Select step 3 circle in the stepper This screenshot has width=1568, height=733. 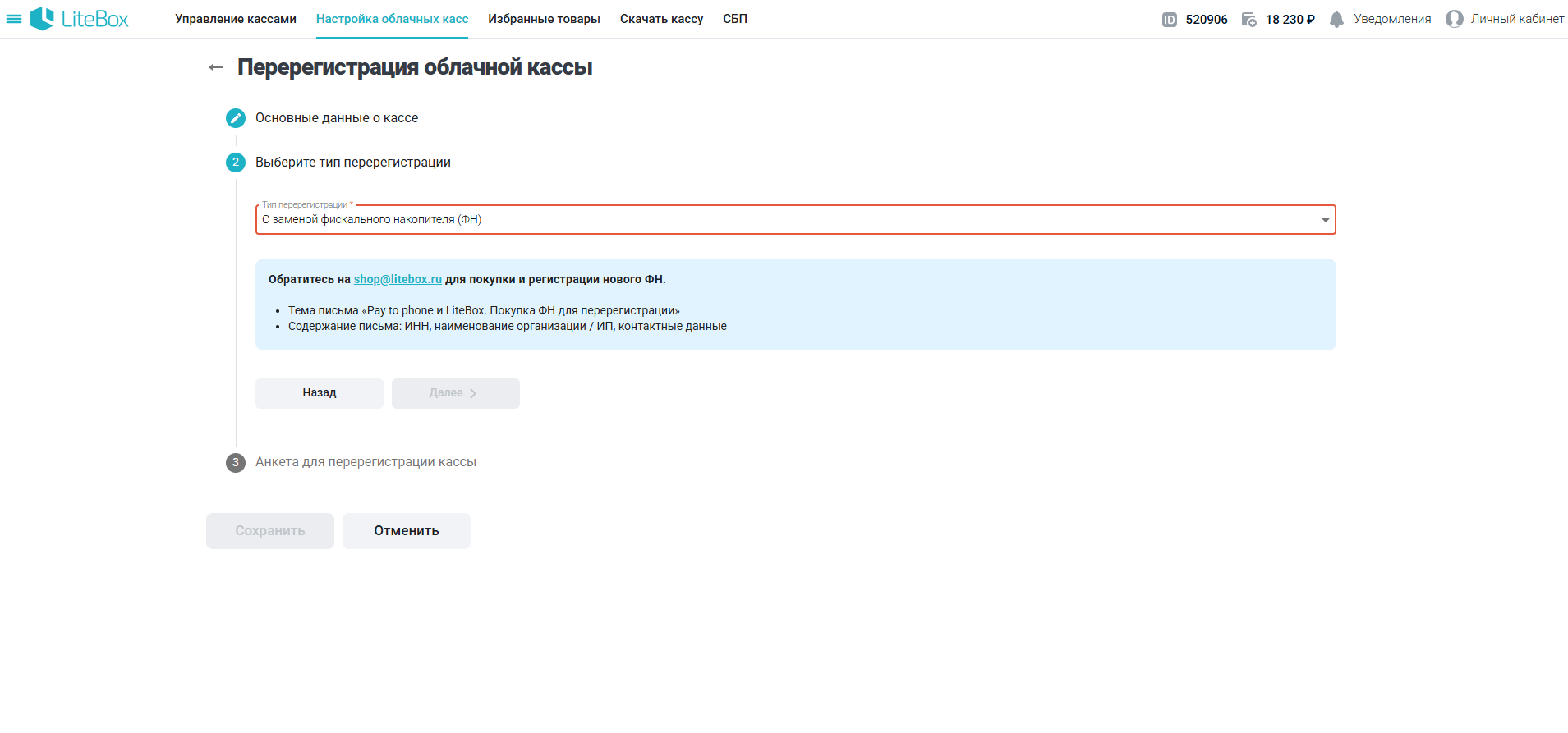(x=236, y=462)
